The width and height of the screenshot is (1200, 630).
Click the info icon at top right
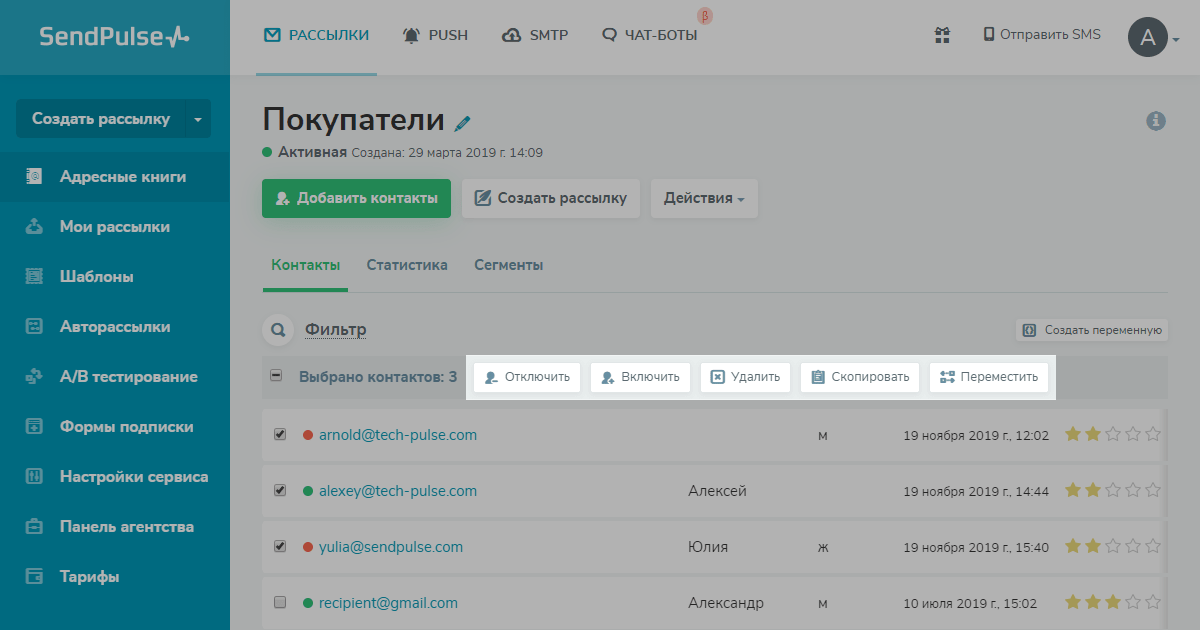(x=1156, y=121)
